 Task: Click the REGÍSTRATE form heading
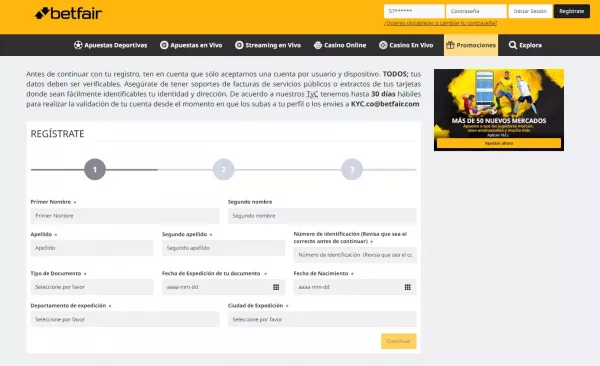pos(57,134)
